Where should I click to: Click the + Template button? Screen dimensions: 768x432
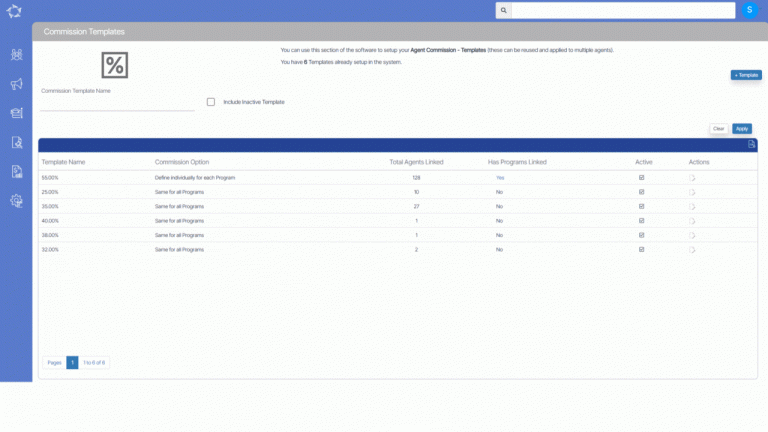(746, 75)
